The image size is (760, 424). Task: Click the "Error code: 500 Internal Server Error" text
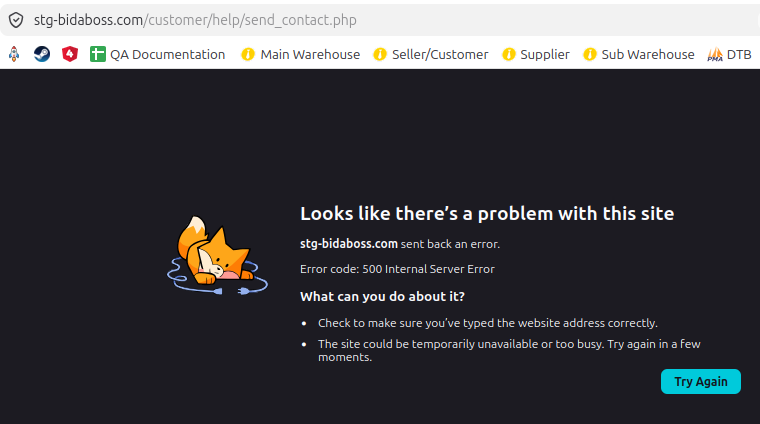[397, 269]
